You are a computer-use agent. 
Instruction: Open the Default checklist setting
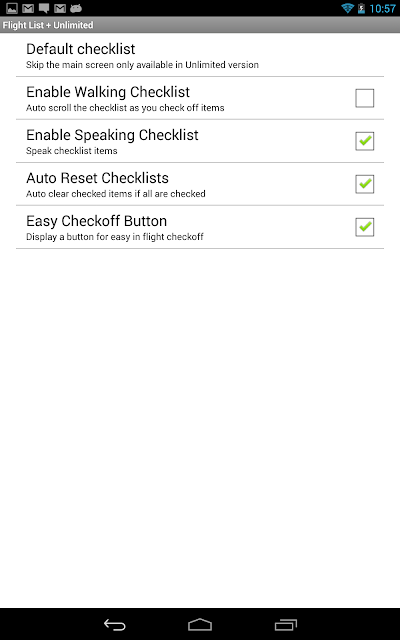200,55
